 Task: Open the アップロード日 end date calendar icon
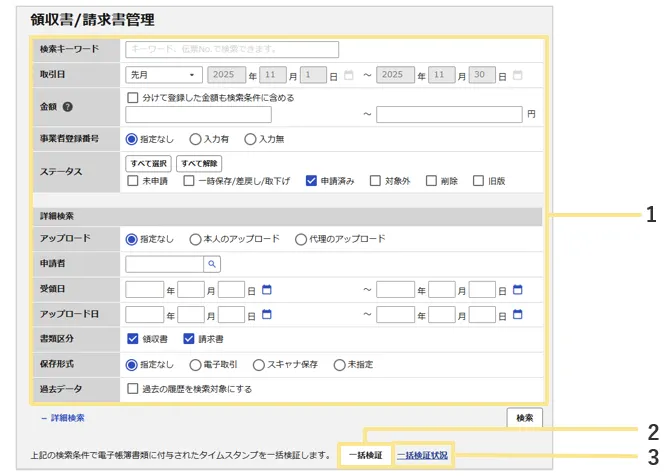click(x=517, y=314)
